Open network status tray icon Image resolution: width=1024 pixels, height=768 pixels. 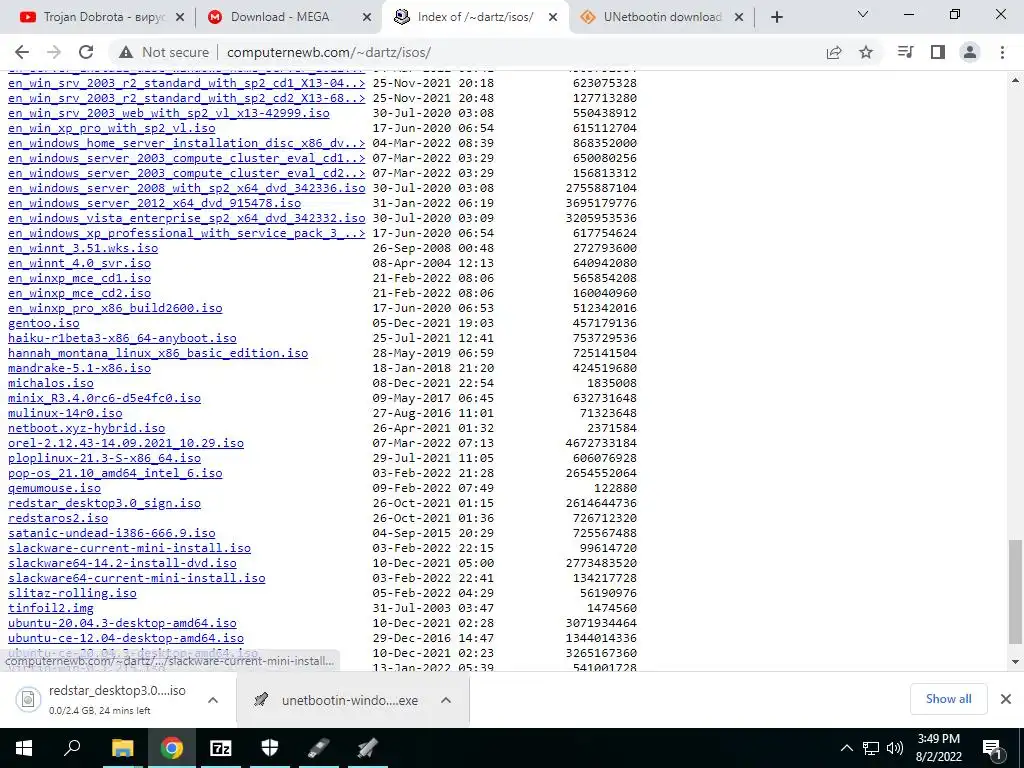click(x=871, y=748)
